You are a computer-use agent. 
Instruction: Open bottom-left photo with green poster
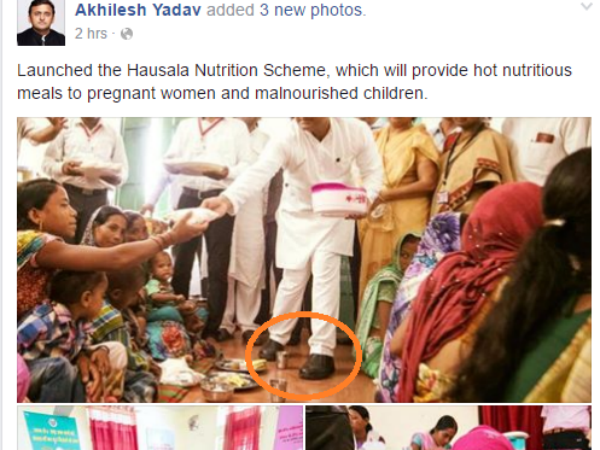pos(160,428)
